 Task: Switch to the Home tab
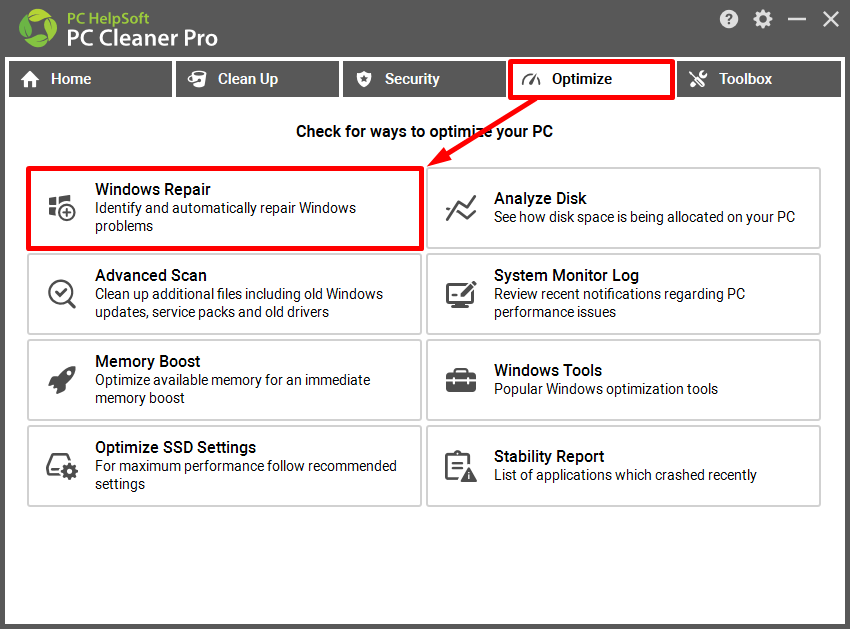click(x=91, y=79)
